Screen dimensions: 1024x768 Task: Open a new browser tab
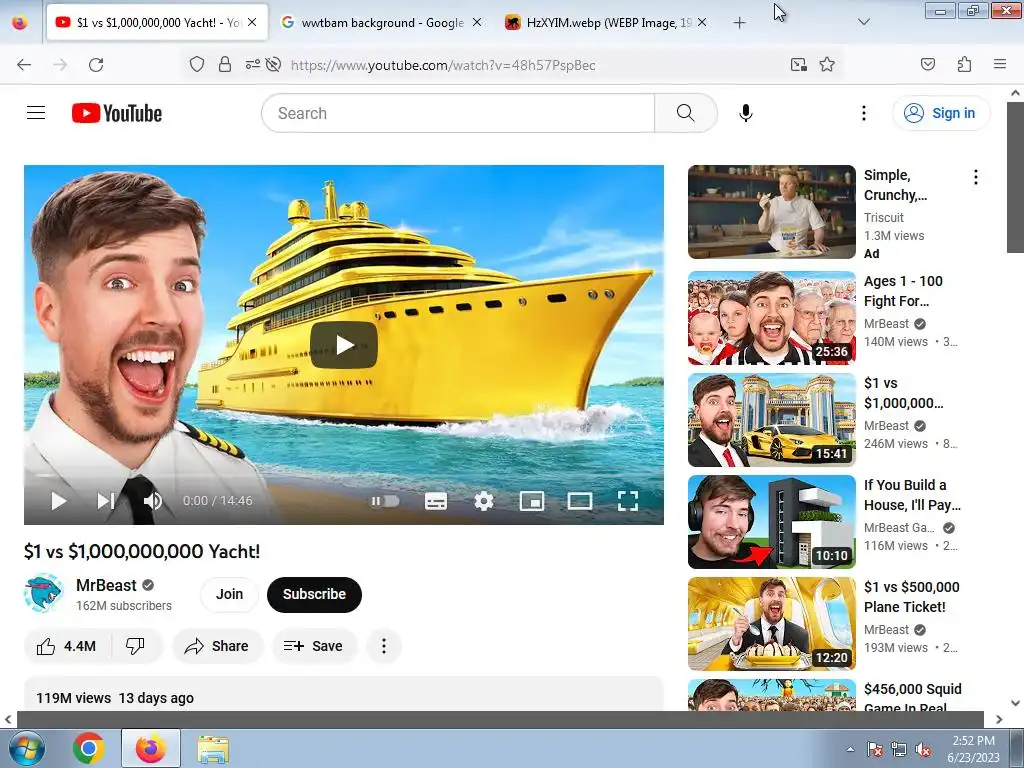[739, 23]
